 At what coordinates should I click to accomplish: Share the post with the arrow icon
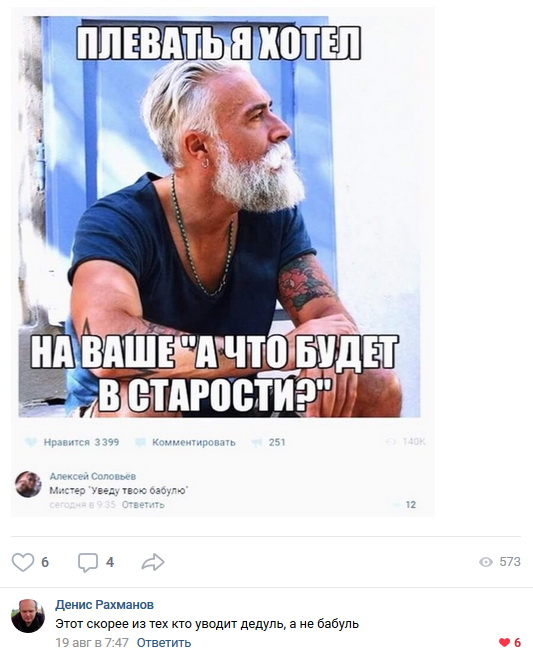click(x=153, y=562)
